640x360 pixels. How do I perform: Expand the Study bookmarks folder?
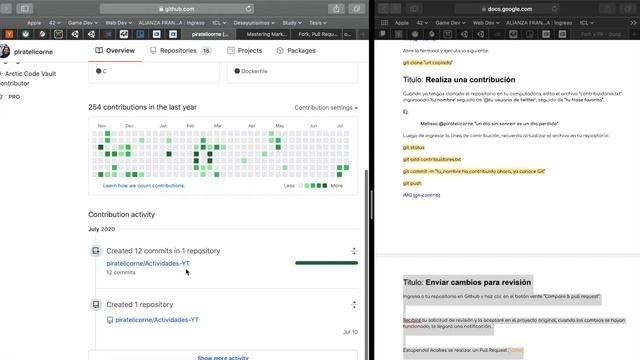(x=292, y=23)
